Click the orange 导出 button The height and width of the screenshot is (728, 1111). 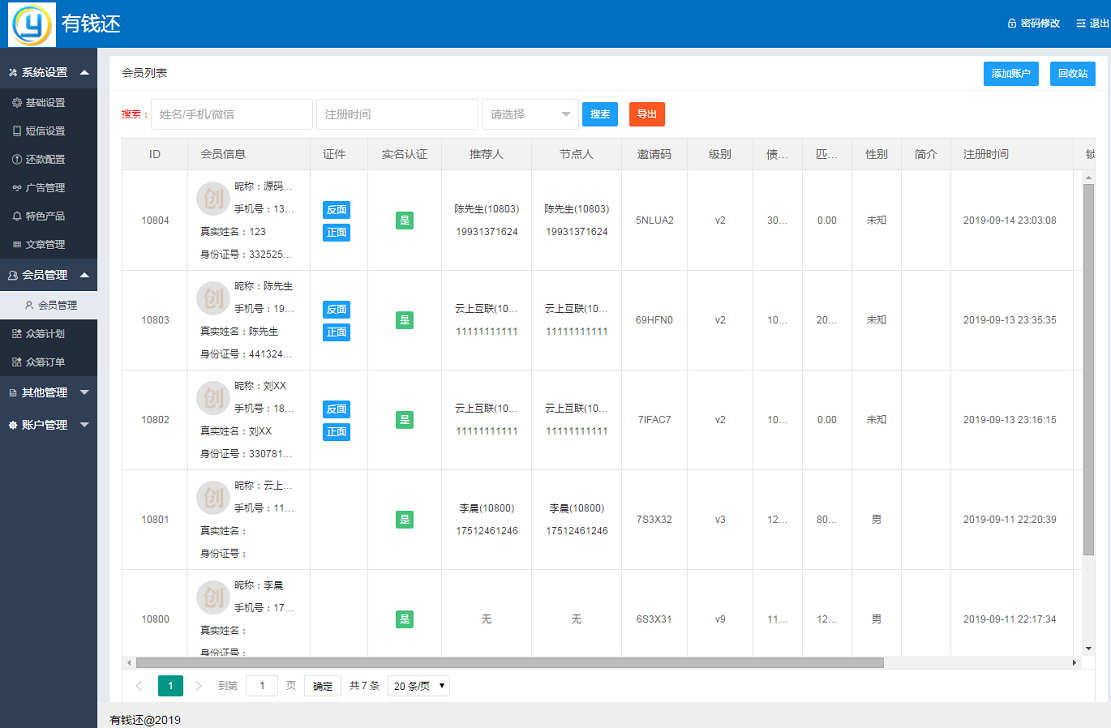click(647, 115)
